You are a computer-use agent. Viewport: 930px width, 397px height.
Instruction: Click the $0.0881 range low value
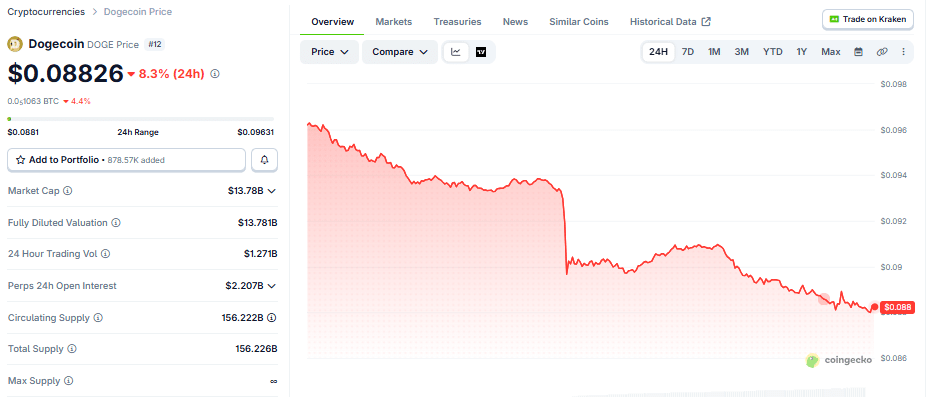pyautogui.click(x=23, y=132)
